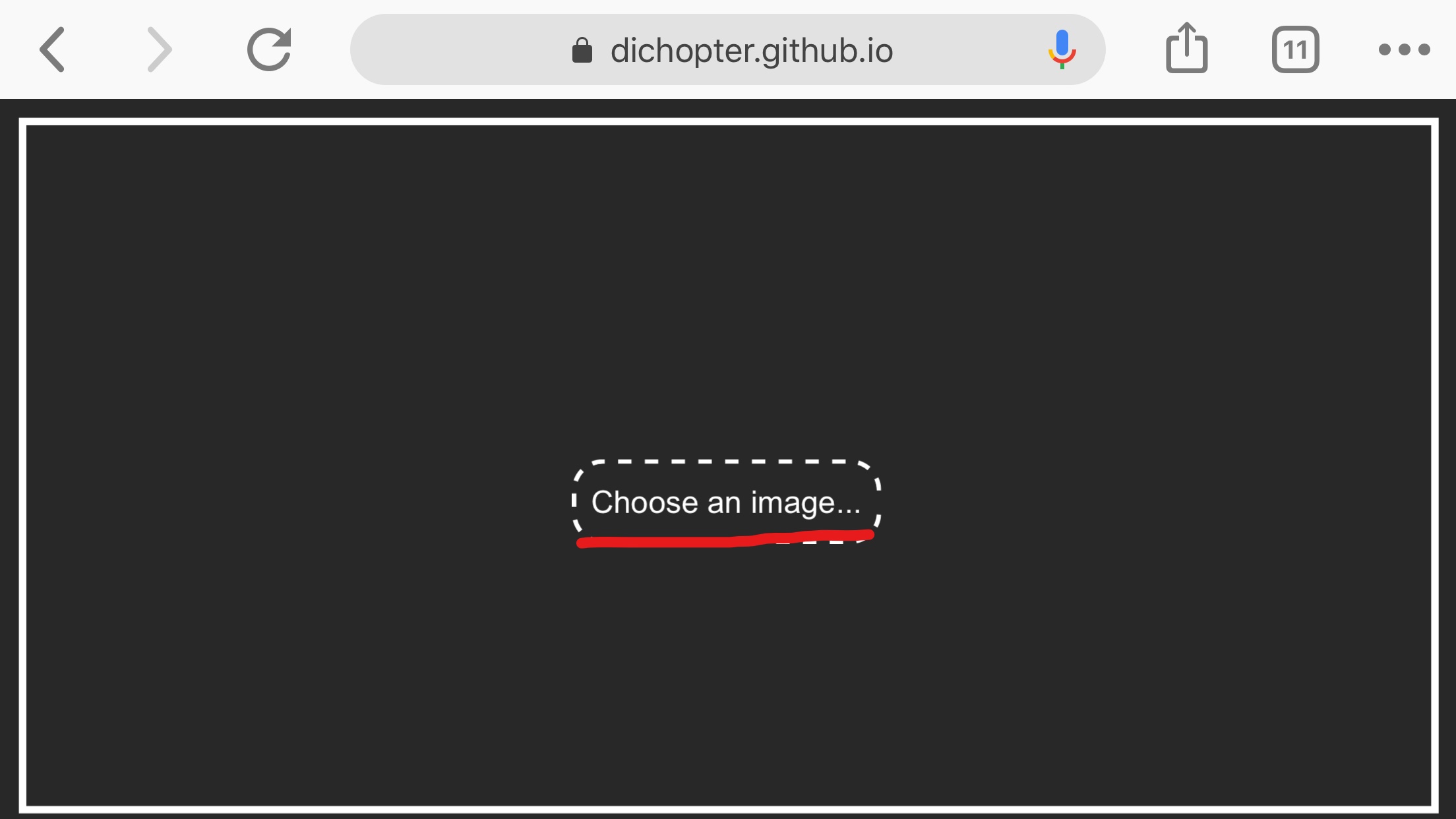Click the page reload icon
Viewport: 1456px width, 819px height.
[269, 49]
